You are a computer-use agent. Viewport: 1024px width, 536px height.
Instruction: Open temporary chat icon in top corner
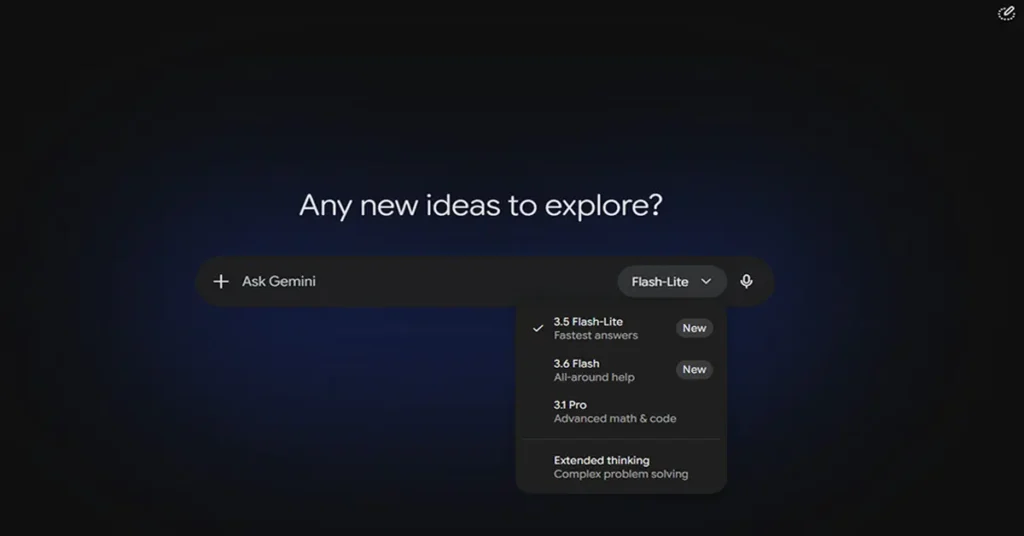(1006, 13)
